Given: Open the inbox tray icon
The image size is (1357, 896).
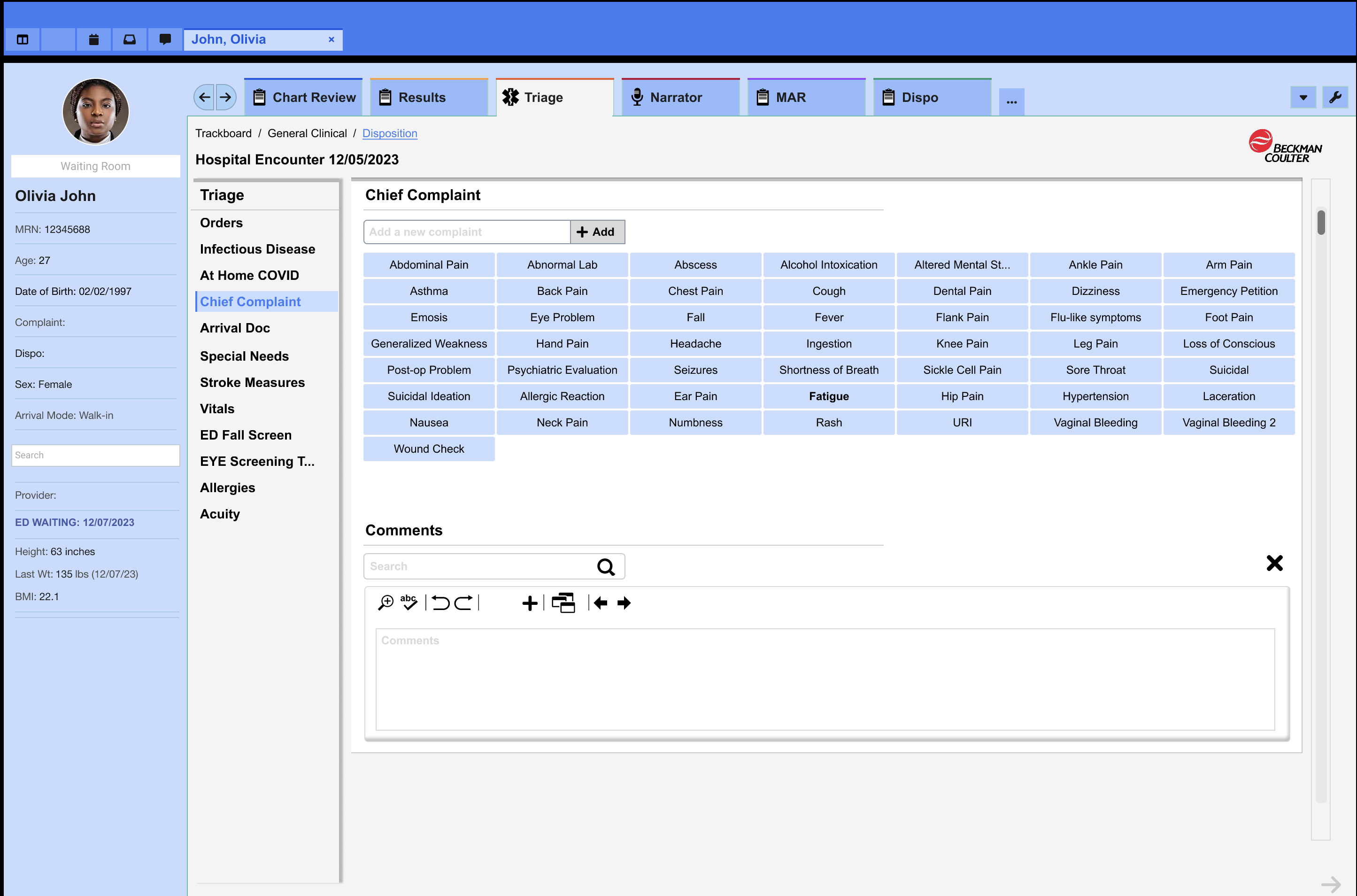Looking at the screenshot, I should coord(130,39).
